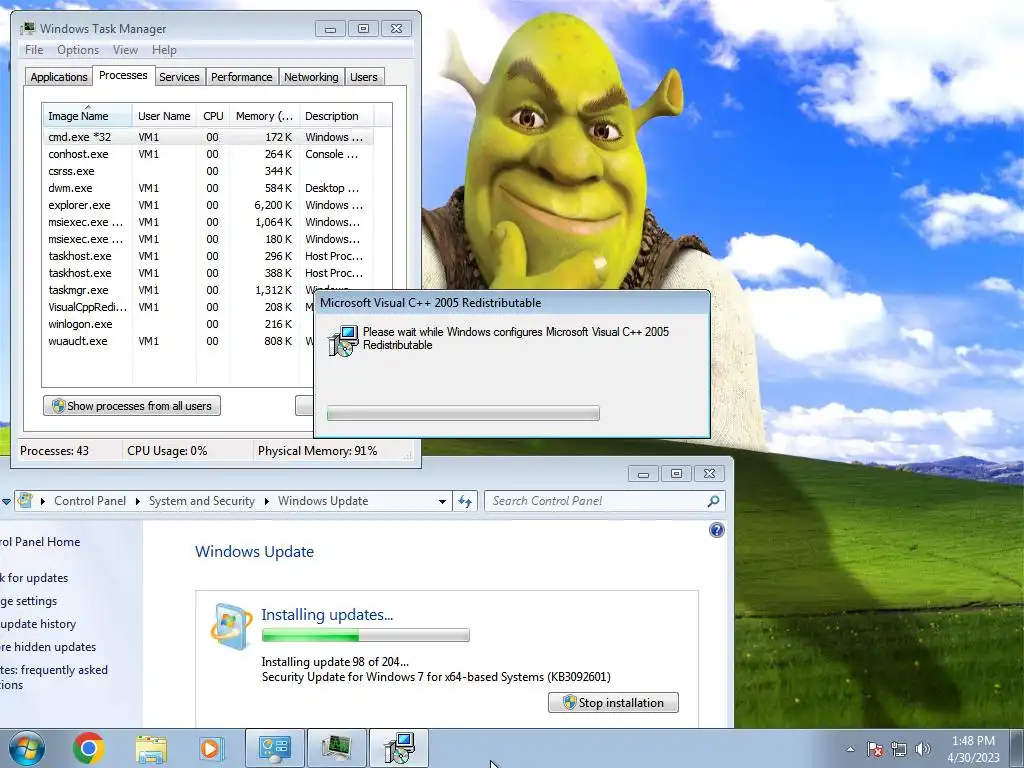Open the update history link in sidebar

(38, 624)
